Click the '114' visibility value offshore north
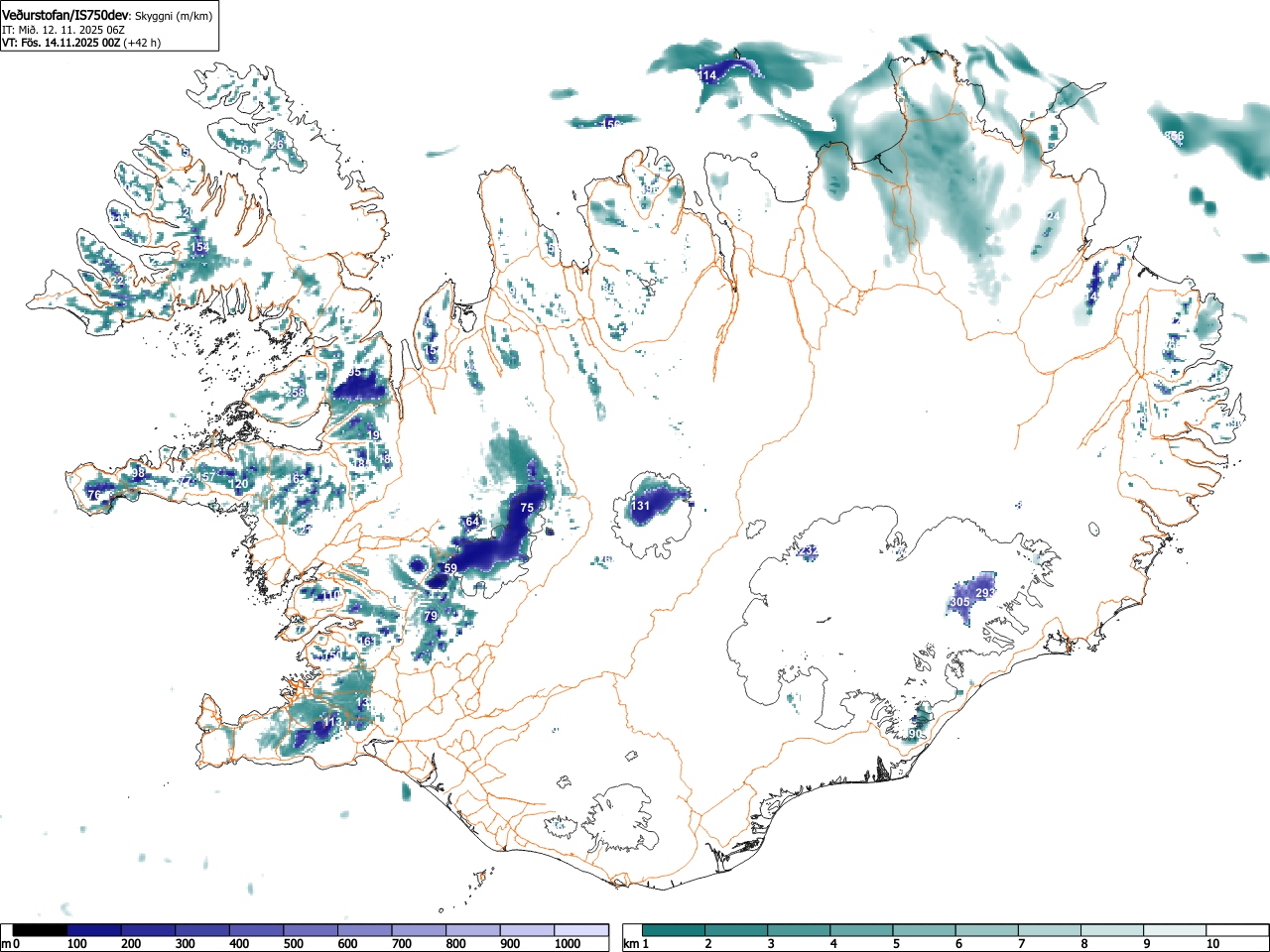1270x952 pixels. coord(707,75)
